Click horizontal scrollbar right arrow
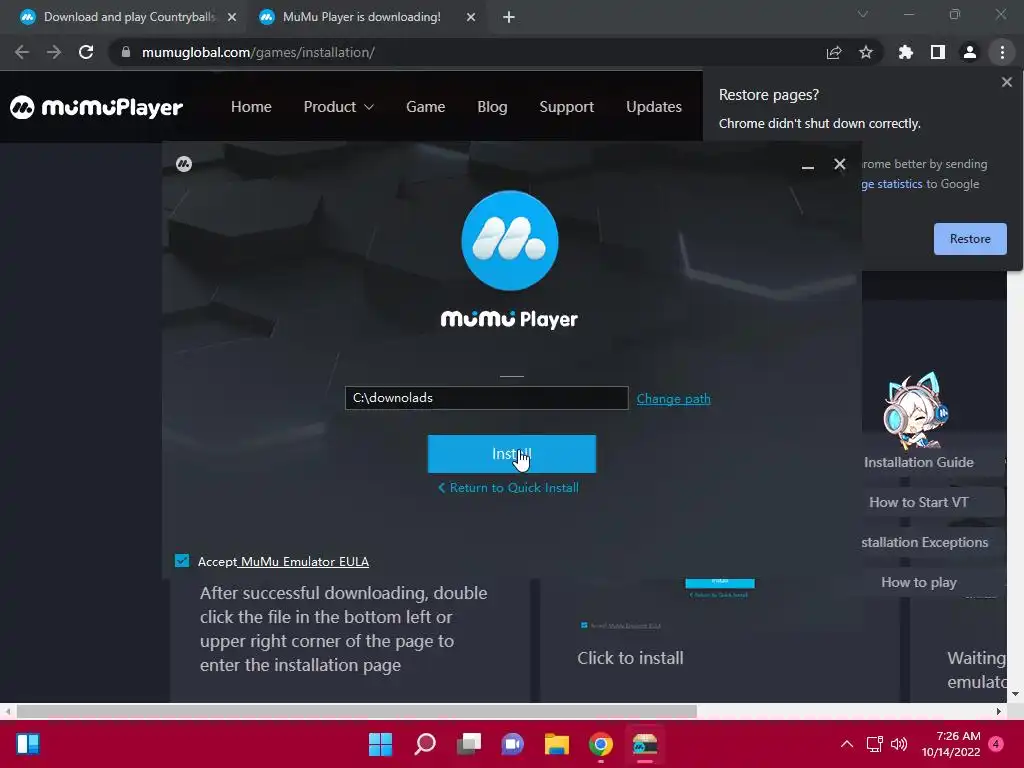The image size is (1024, 768). pos(999,711)
